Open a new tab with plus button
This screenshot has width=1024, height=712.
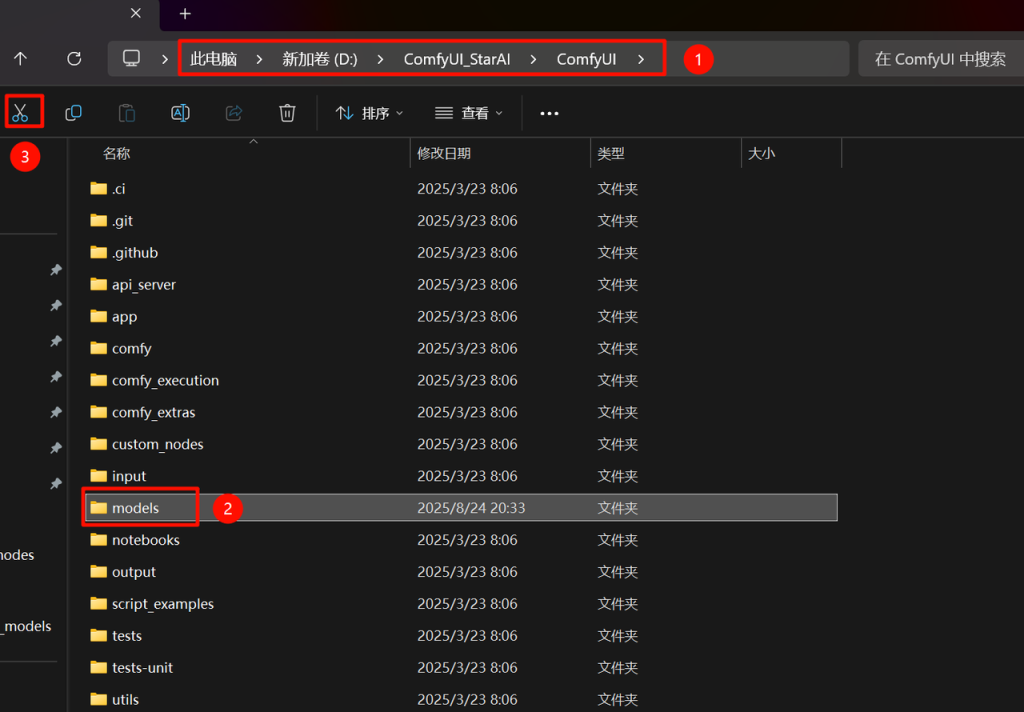pos(185,14)
